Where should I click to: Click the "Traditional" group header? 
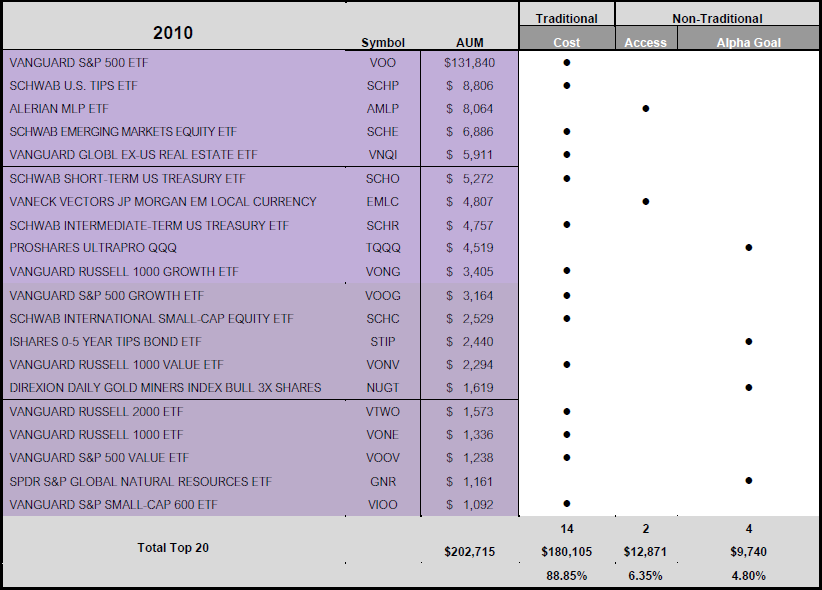567,19
